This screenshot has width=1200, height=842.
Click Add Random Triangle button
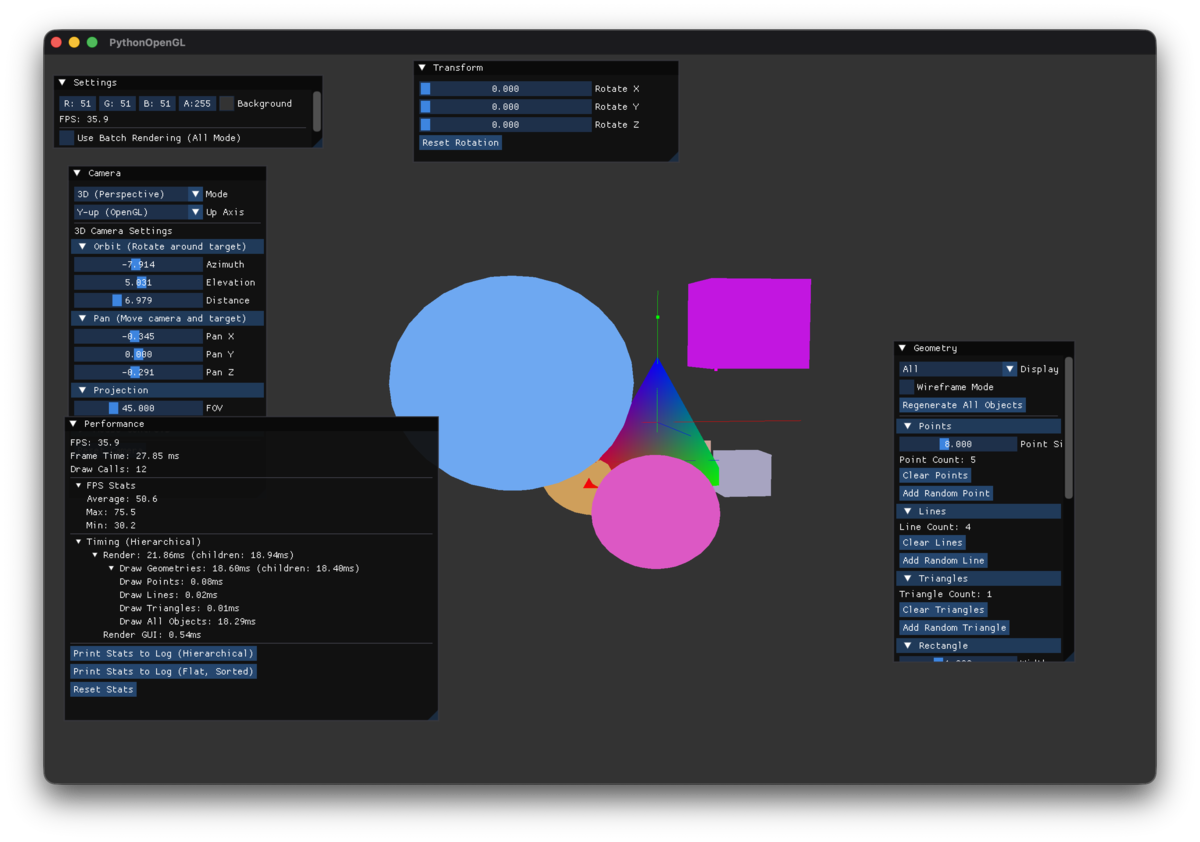point(954,628)
